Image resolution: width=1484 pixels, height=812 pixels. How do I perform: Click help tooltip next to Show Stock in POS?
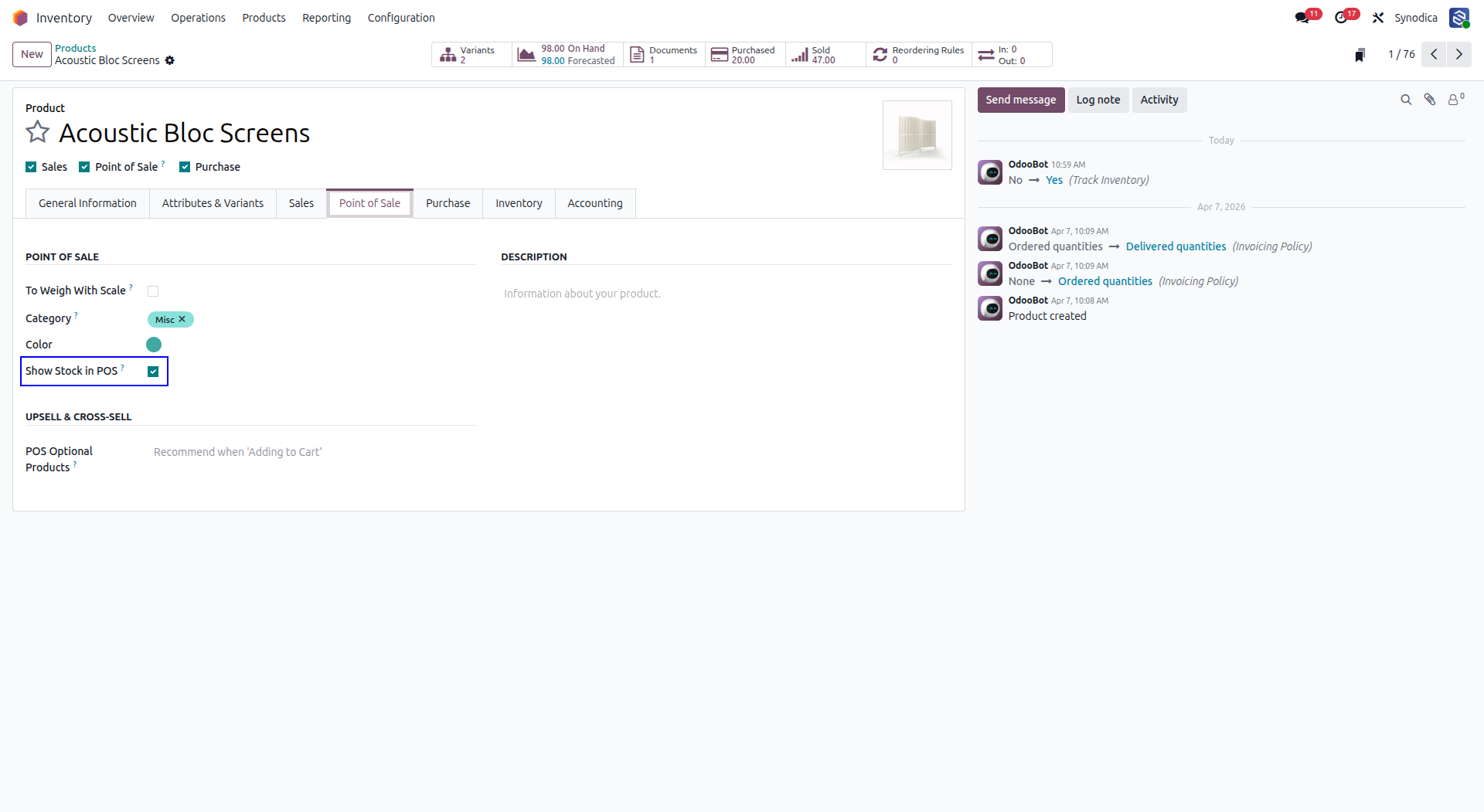122,368
